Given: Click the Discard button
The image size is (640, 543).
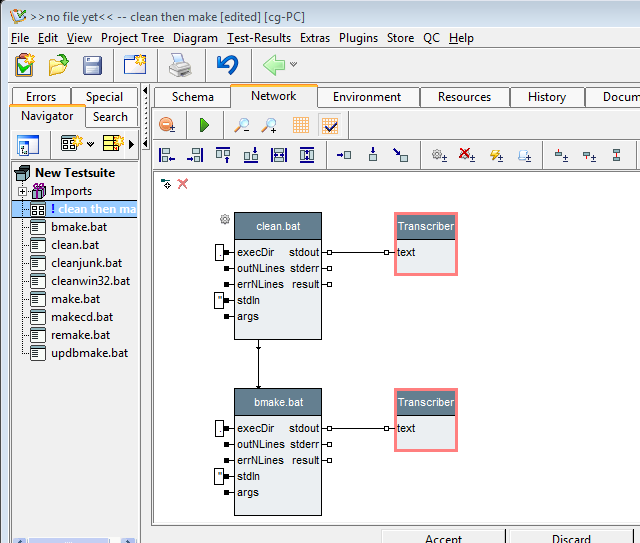Looking at the screenshot, I should tap(571, 538).
